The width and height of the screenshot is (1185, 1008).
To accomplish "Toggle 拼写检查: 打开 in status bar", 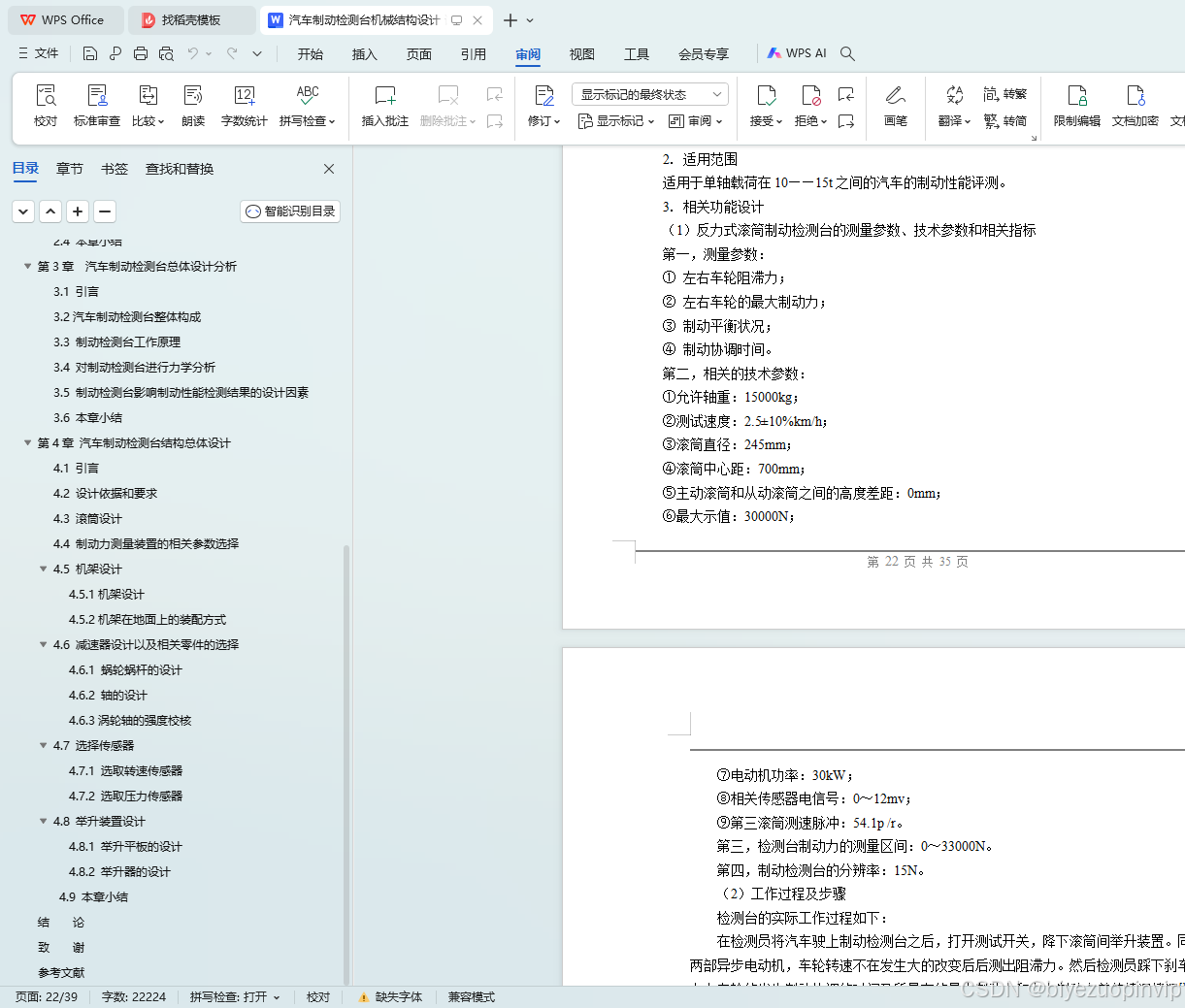I will coord(234,996).
